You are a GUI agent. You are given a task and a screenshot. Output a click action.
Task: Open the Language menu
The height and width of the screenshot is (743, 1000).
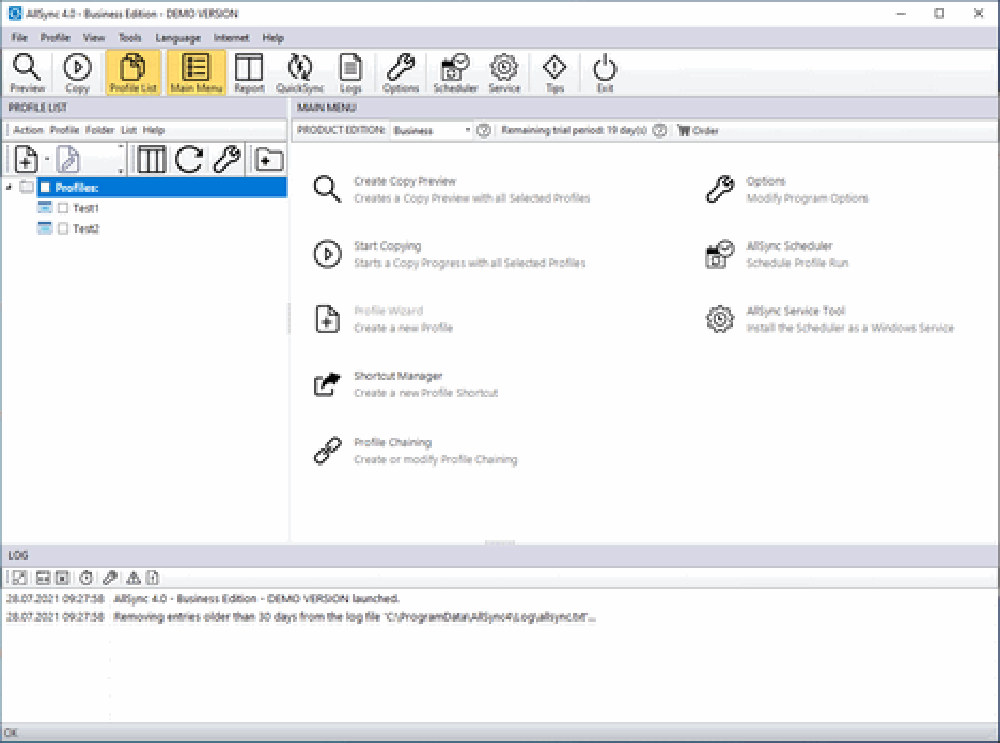coord(177,37)
